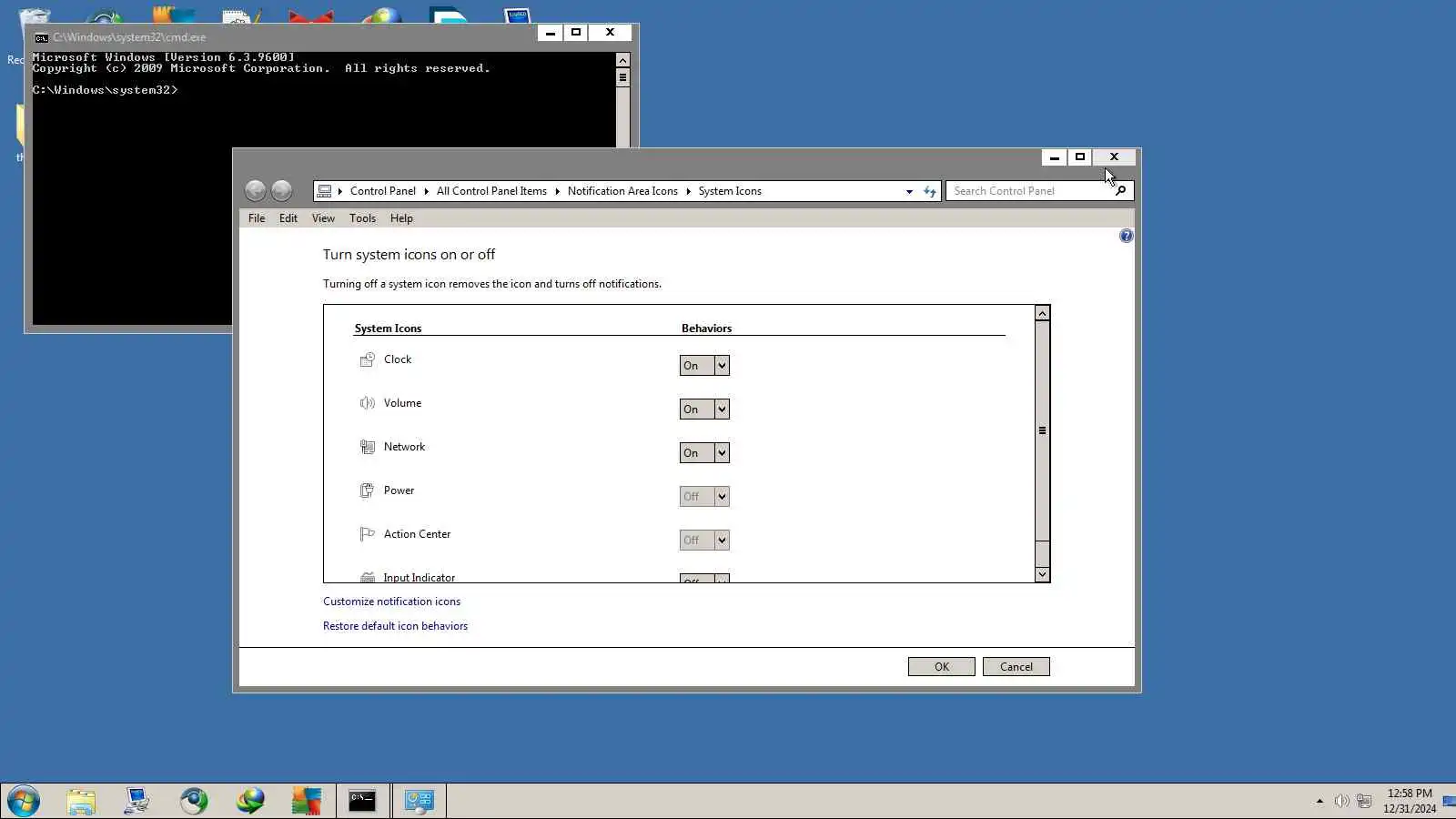Open the File menu
This screenshot has height=819, width=1456.
[x=257, y=218]
